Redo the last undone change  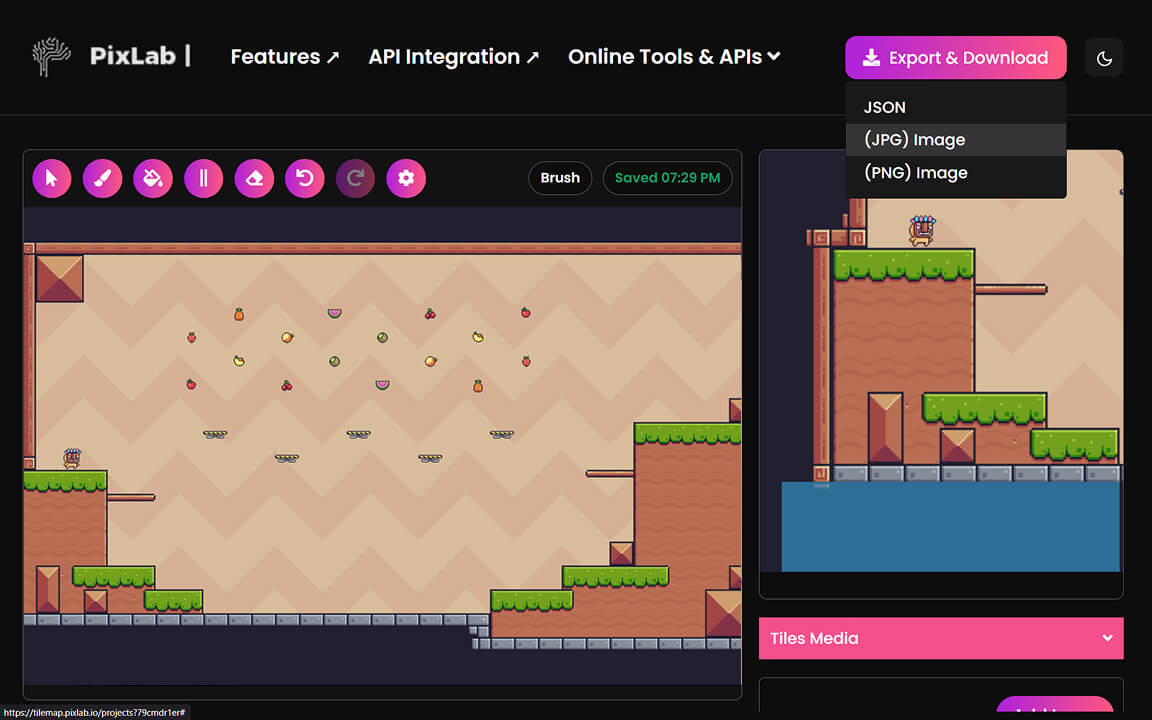355,178
